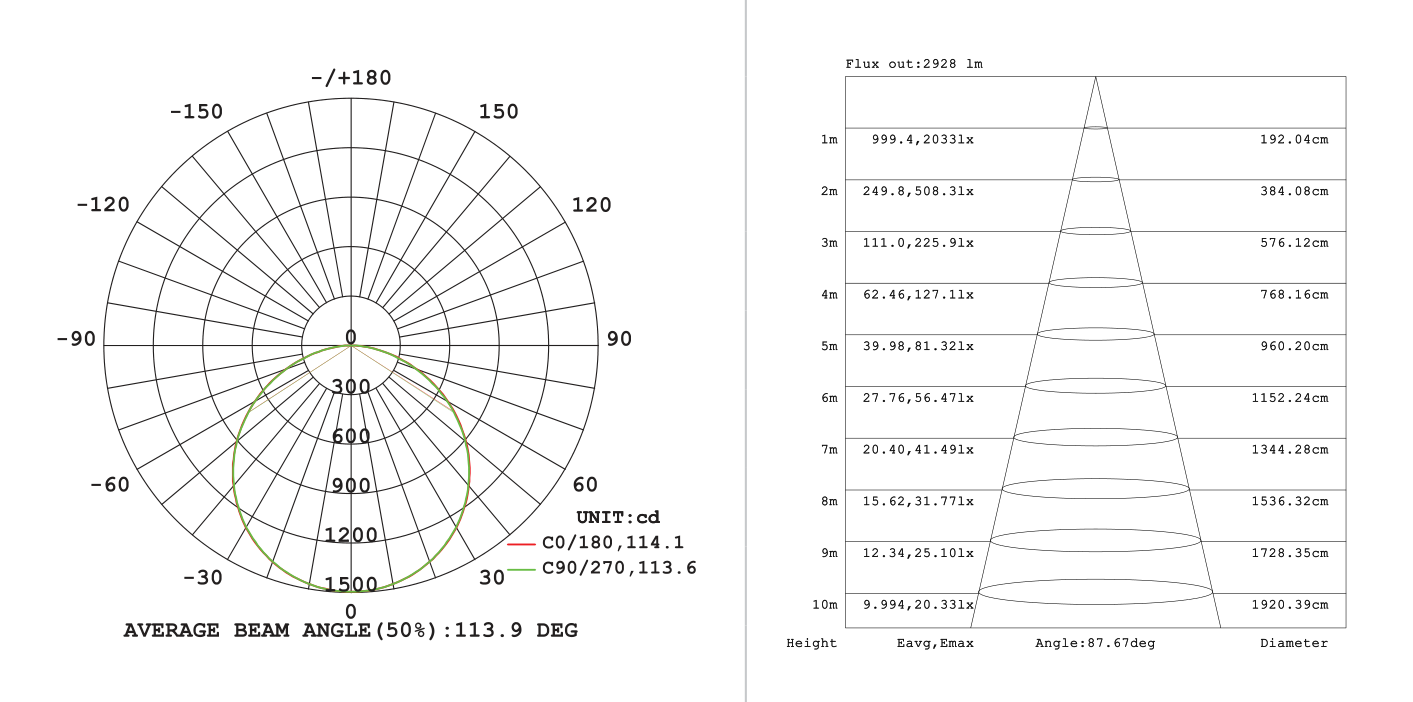Click the '1536.32cm' diameter value
1413x702 pixels.
[x=1290, y=501]
